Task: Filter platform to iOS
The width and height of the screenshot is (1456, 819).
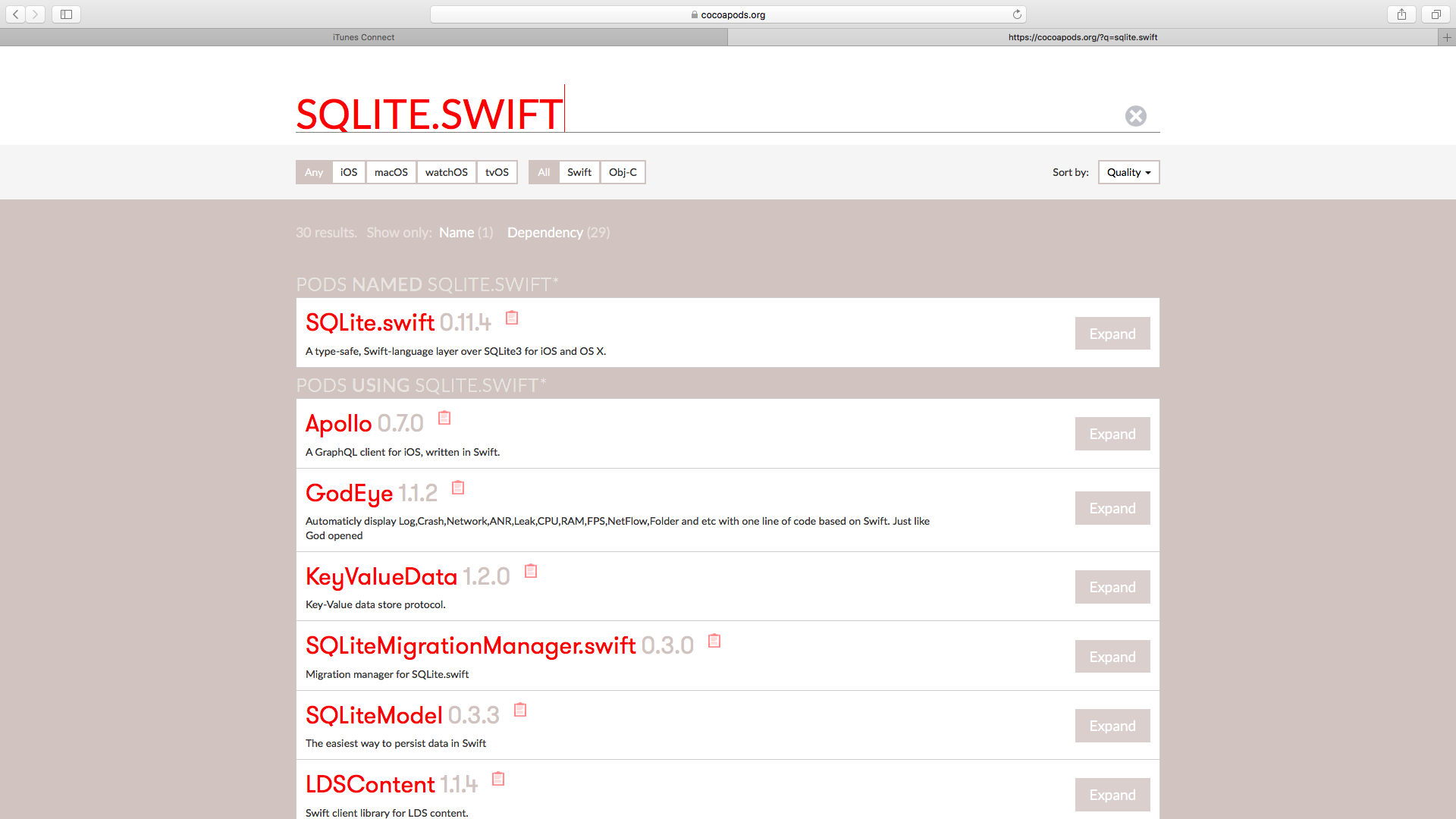Action: [349, 172]
